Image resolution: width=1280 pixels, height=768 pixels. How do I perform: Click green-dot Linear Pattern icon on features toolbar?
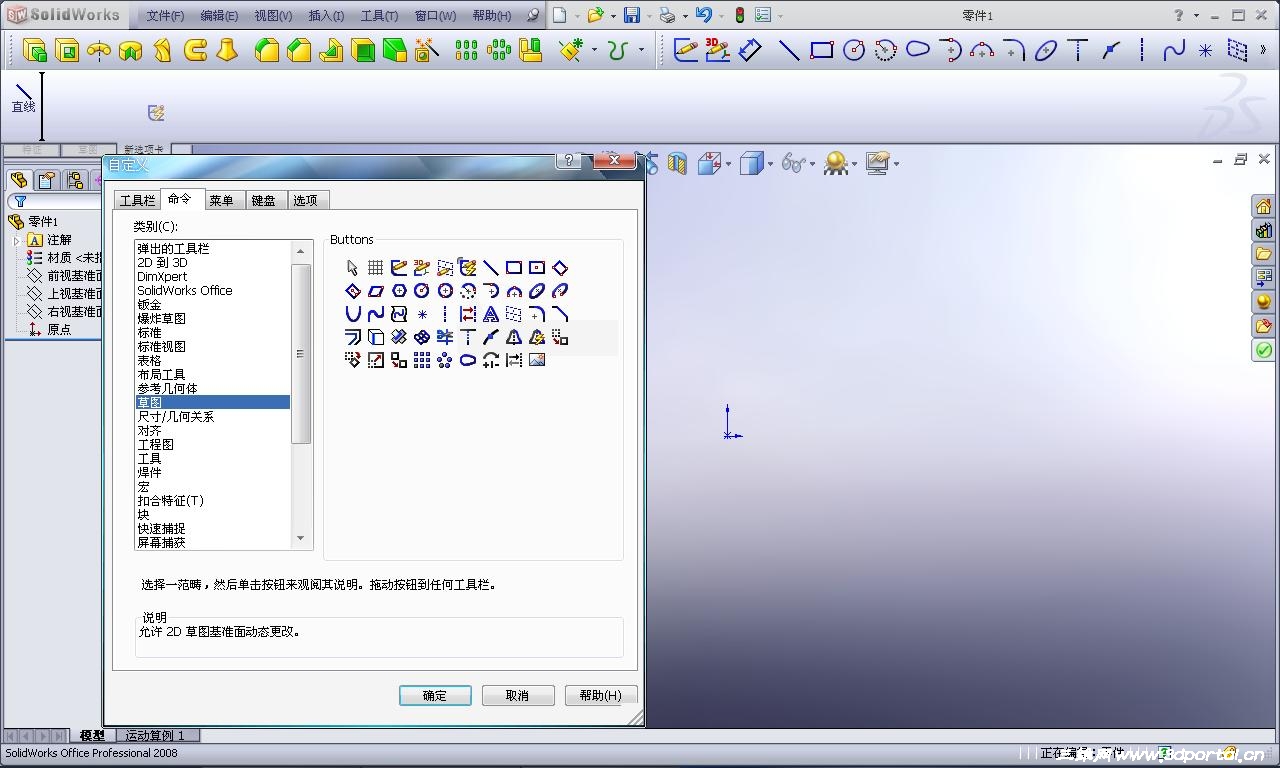[x=466, y=50]
